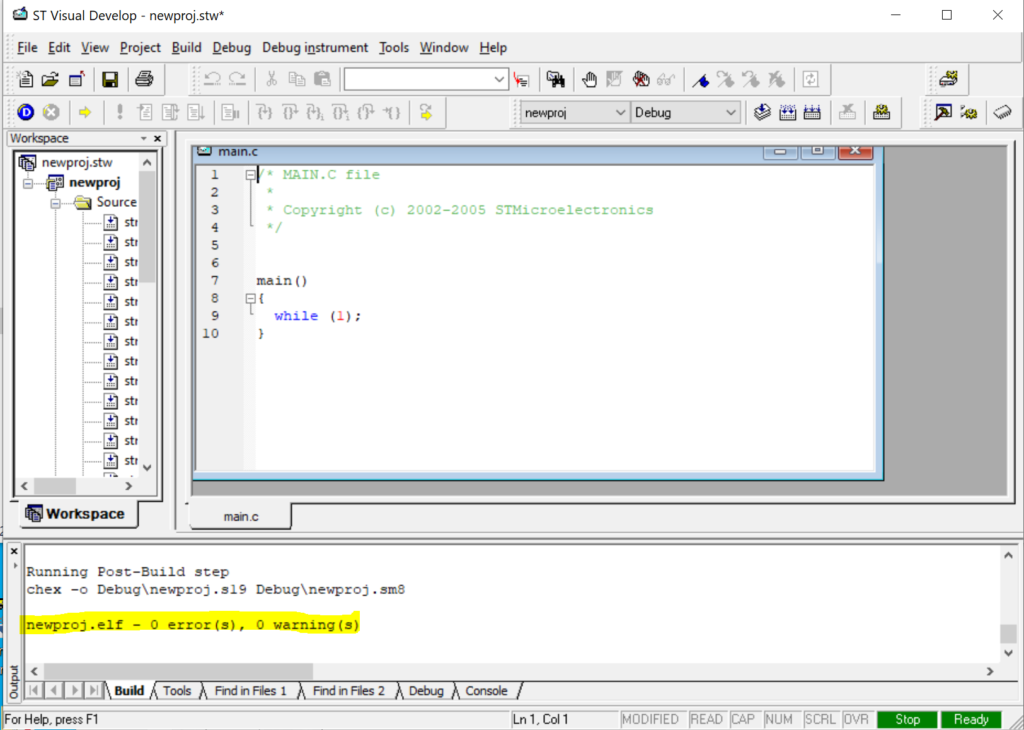
Task: Open a workspace using the folder icon
Action: 48,78
